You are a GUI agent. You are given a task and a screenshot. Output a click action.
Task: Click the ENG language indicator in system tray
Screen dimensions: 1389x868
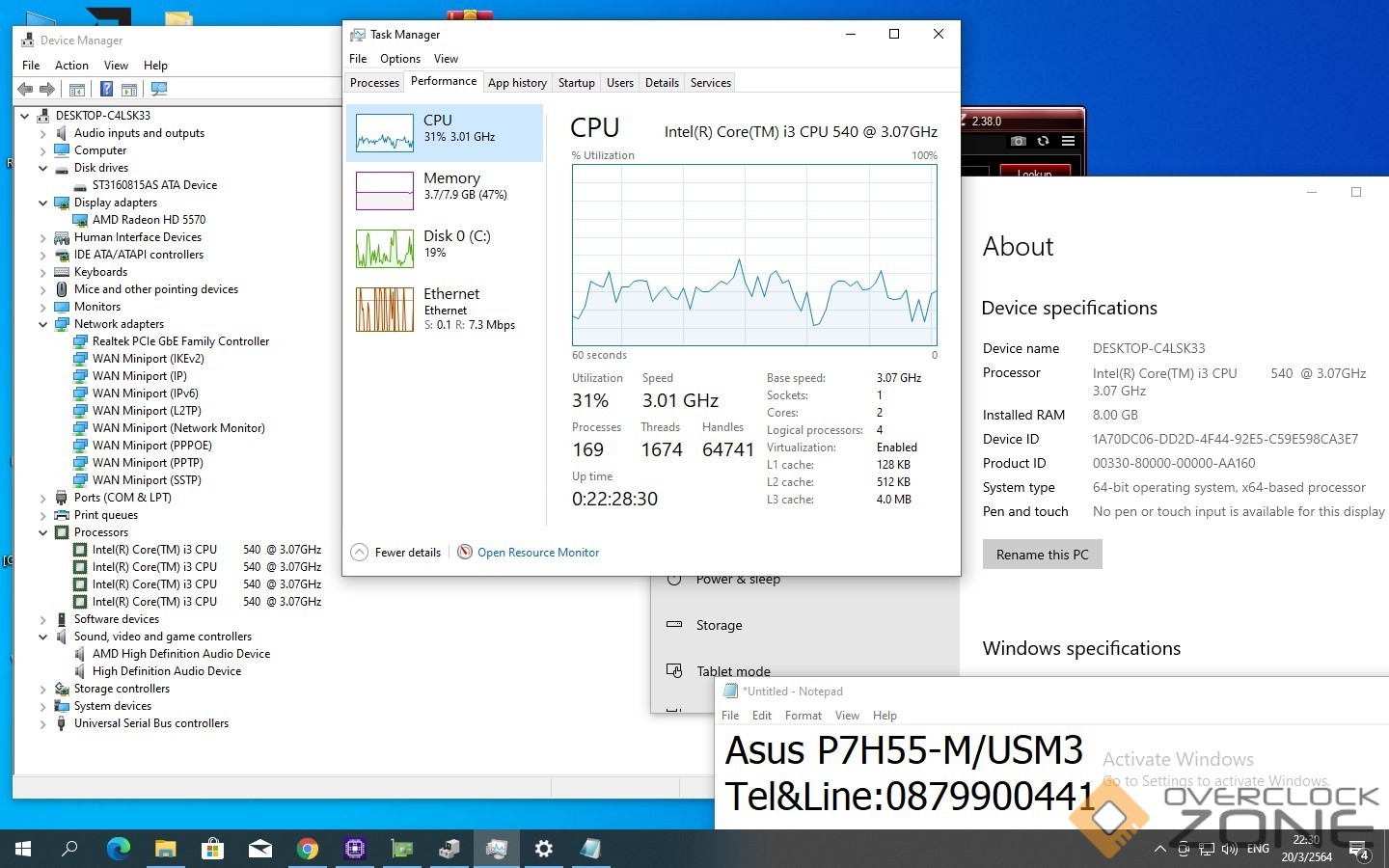click(1258, 849)
